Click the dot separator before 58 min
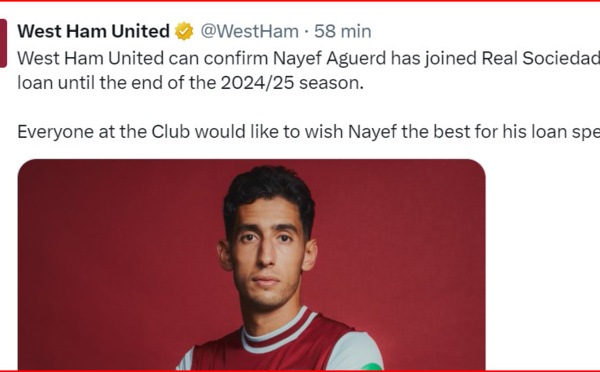This screenshot has height=372, width=600. [307, 32]
